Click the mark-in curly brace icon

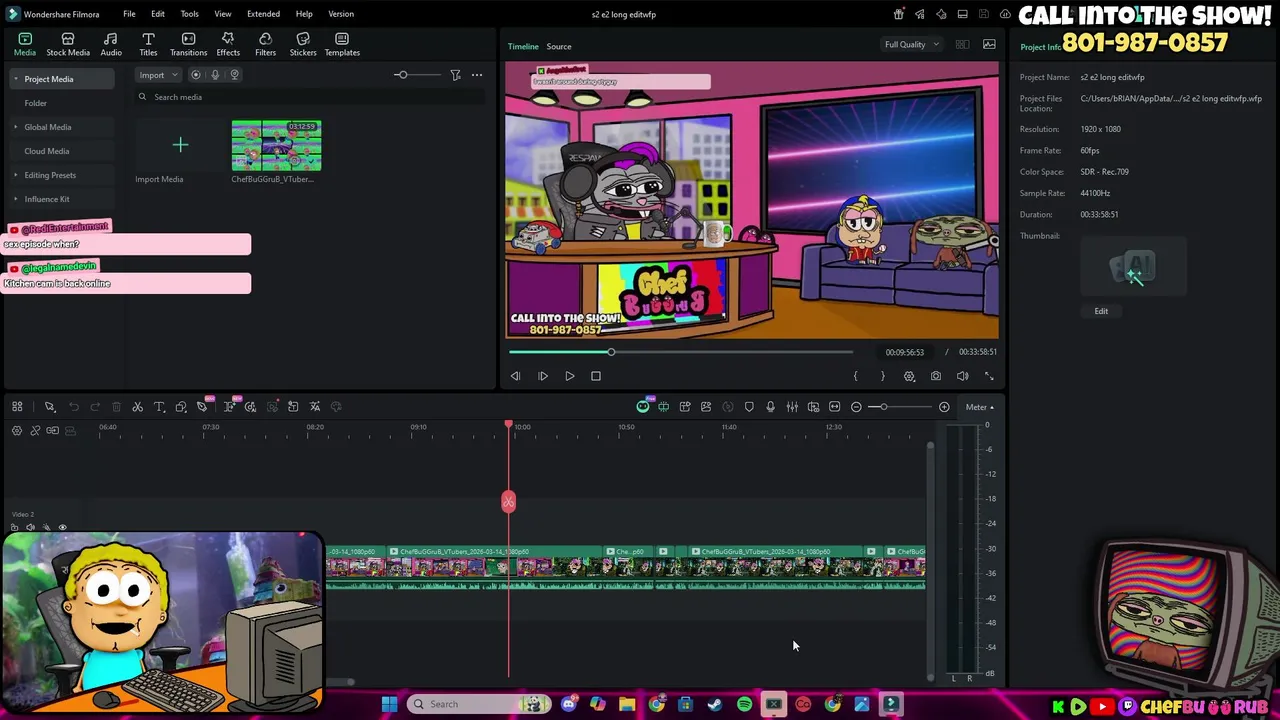[x=855, y=376]
